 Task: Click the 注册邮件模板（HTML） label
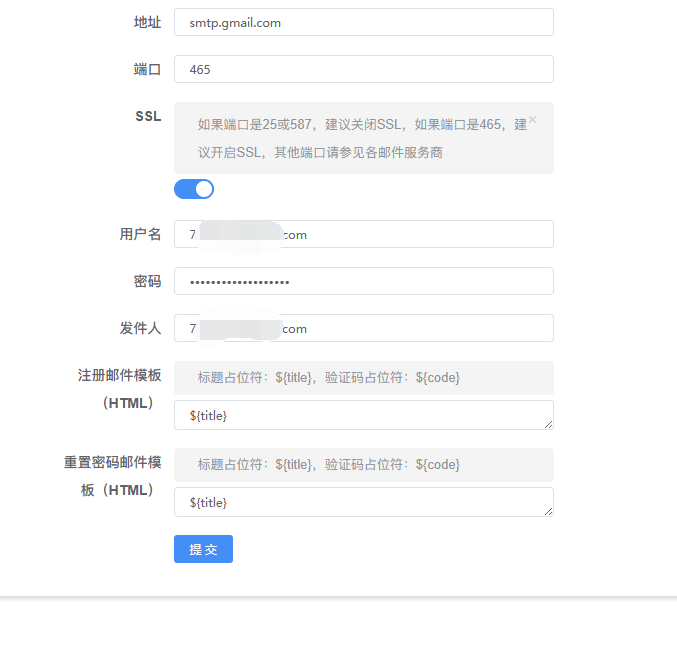120,389
